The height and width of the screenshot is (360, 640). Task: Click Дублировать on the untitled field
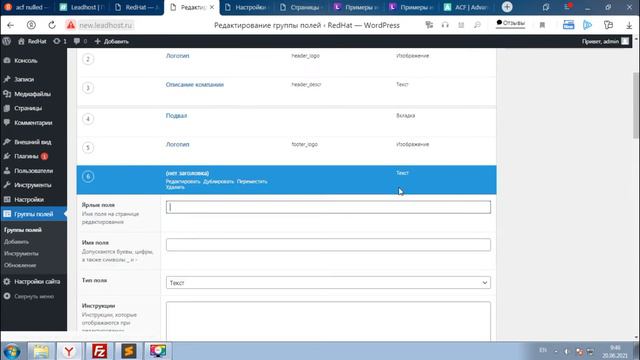[x=218, y=181]
